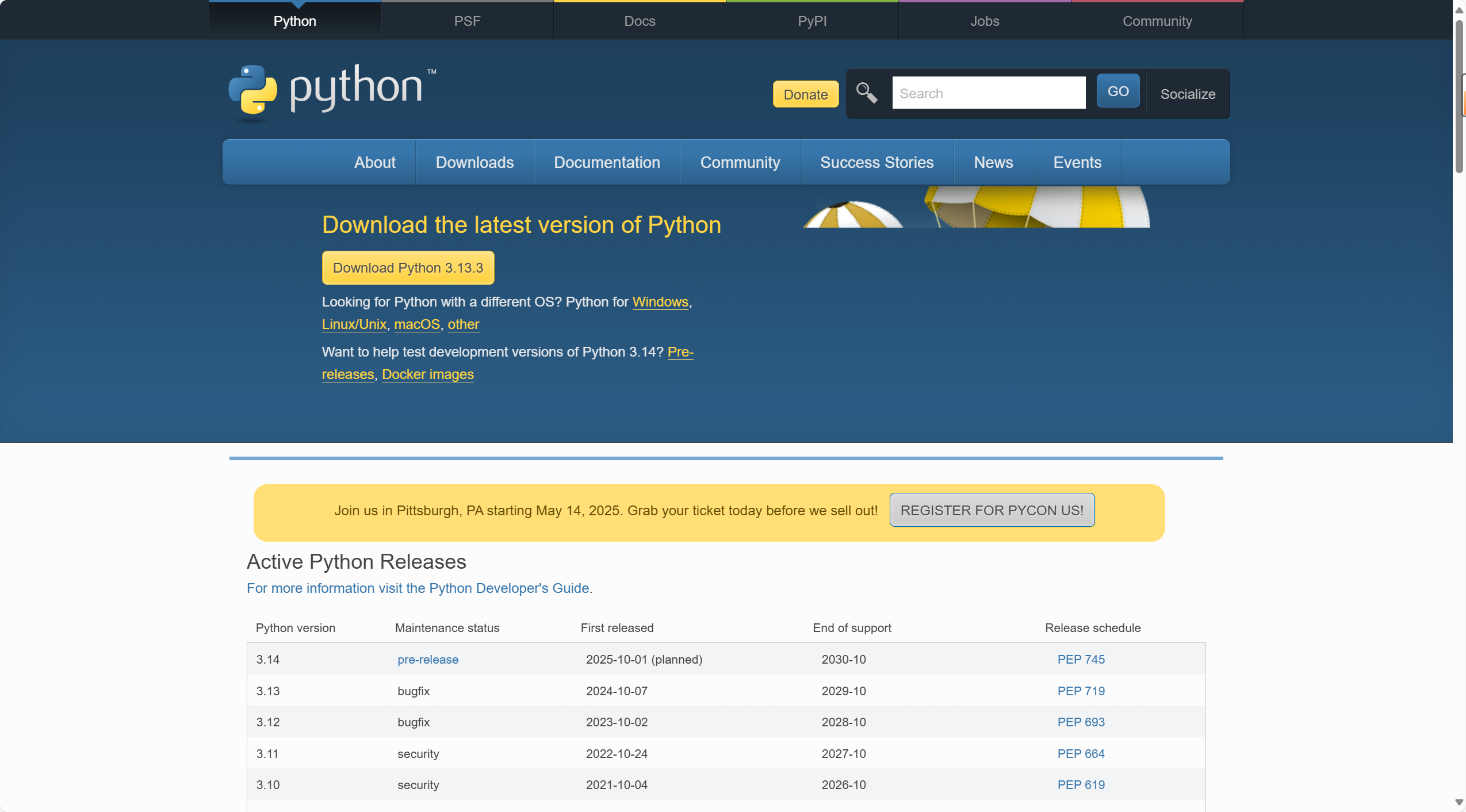The width and height of the screenshot is (1466, 812).
Task: Click the scrollbar down arrow
Action: click(x=1459, y=802)
